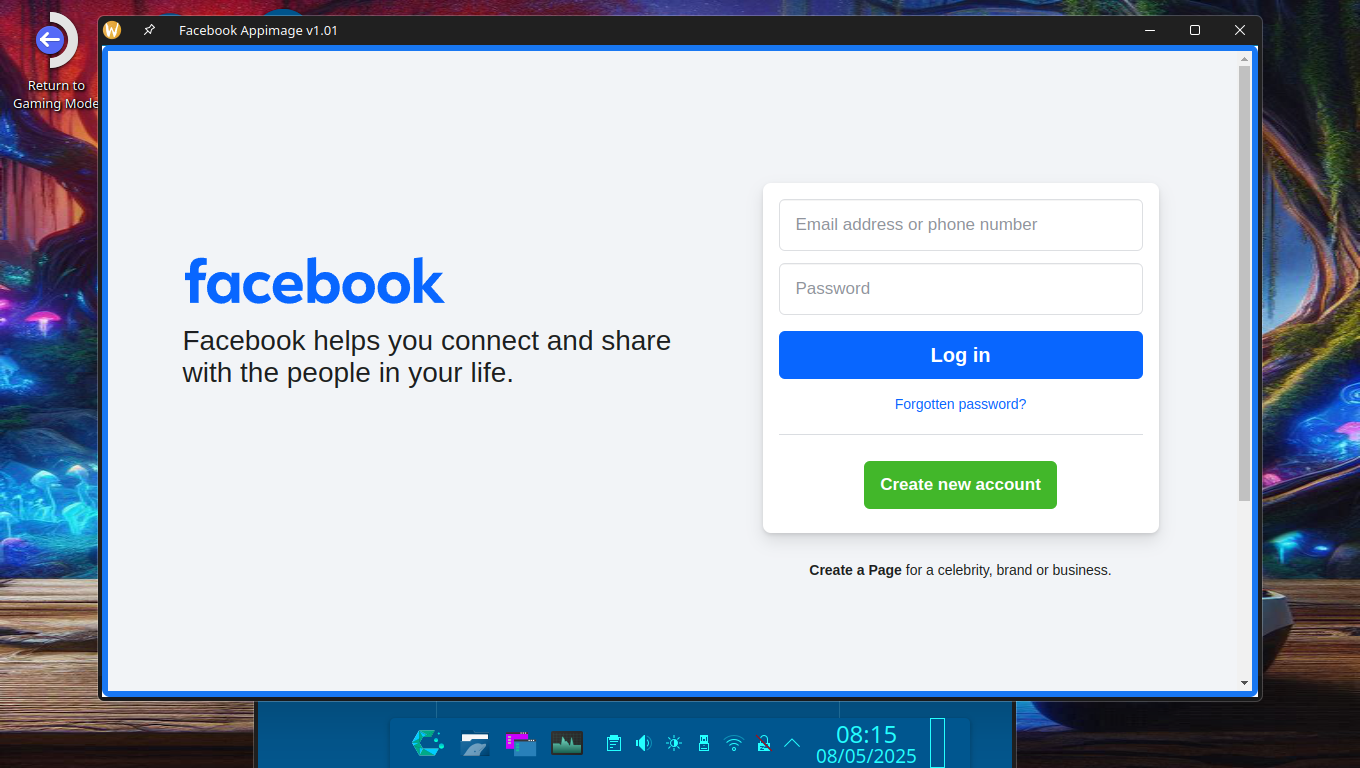
Task: Click the green Create new account button
Action: tap(960, 485)
